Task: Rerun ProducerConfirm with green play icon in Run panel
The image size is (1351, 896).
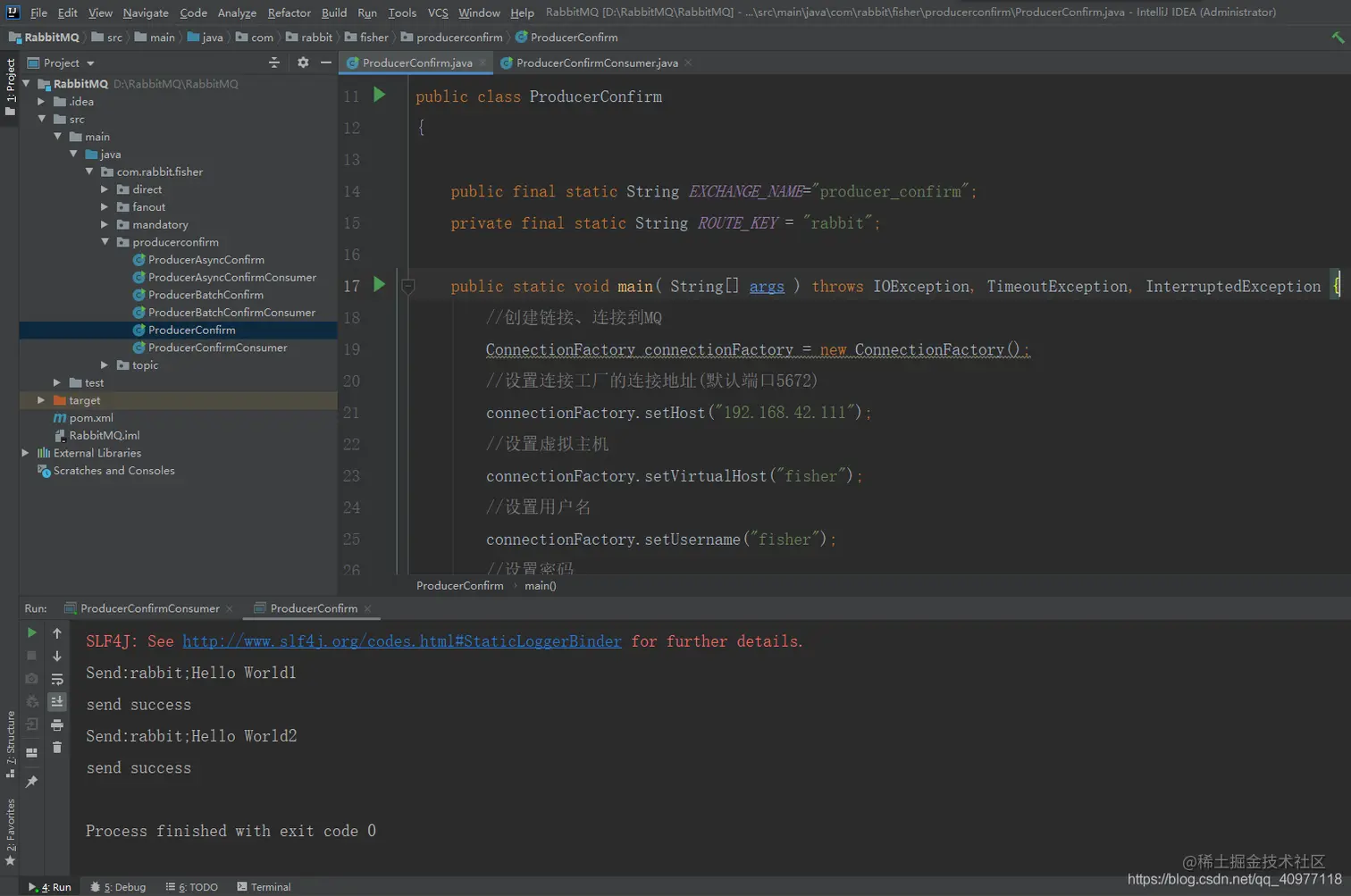Action: click(x=31, y=632)
